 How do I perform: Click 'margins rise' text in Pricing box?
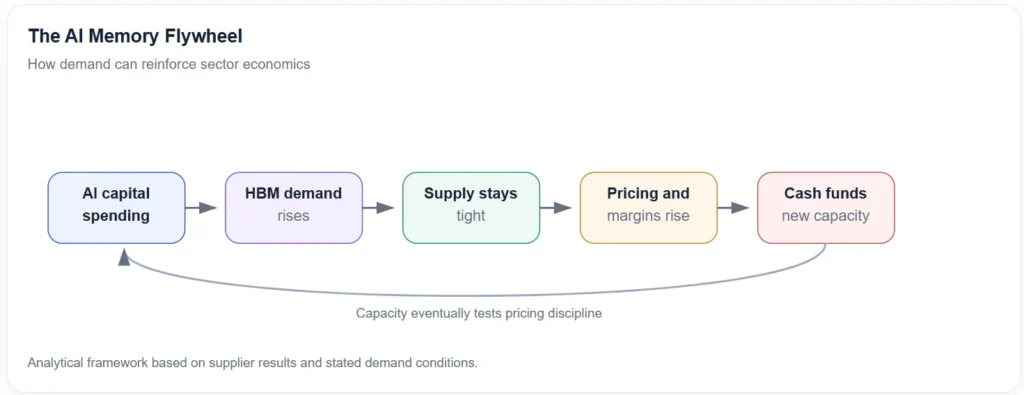(x=648, y=216)
